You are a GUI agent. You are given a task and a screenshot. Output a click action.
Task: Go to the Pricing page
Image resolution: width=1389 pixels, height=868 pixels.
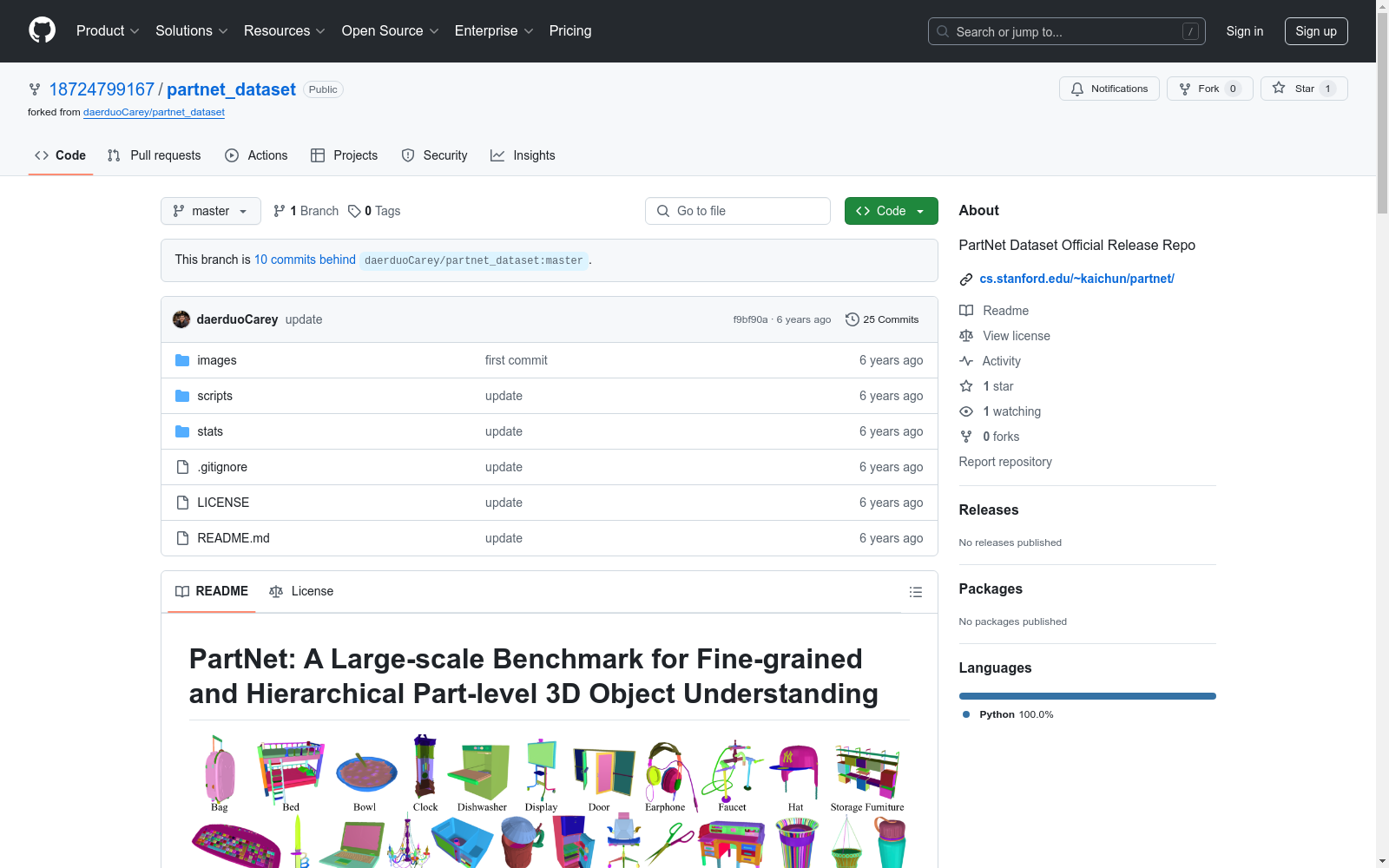click(x=570, y=31)
